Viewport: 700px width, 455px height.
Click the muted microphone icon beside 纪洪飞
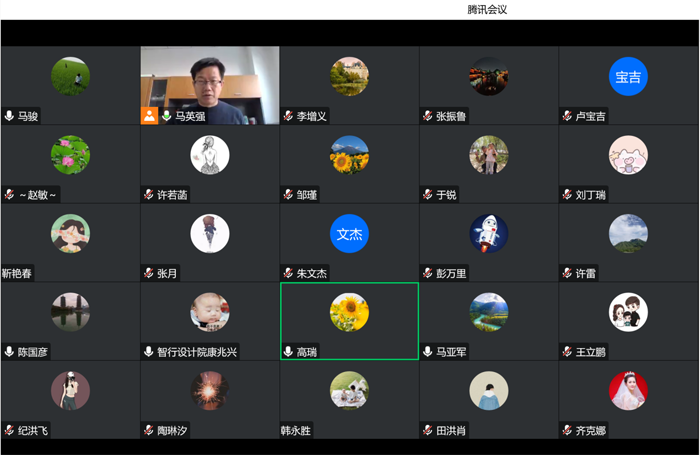point(9,430)
